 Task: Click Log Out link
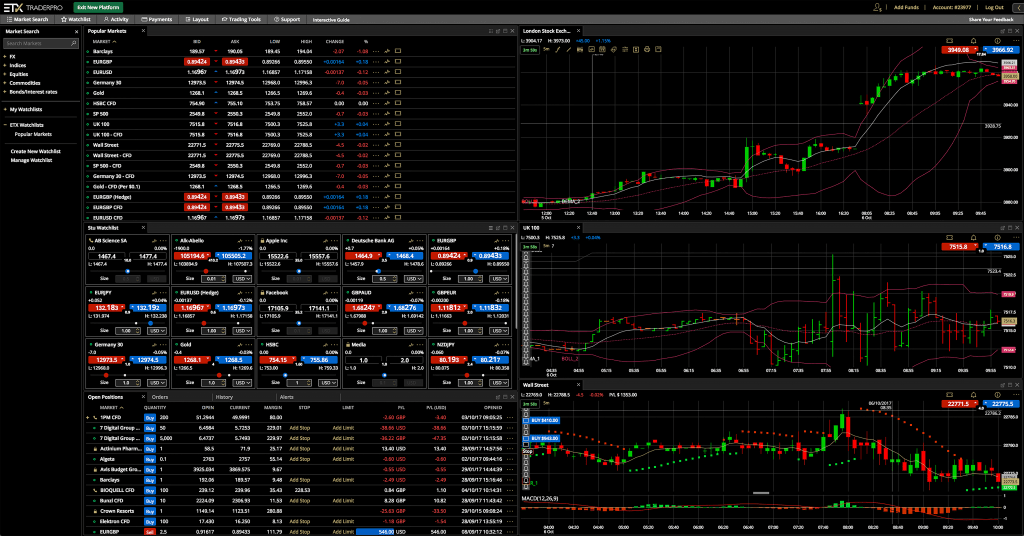point(994,7)
